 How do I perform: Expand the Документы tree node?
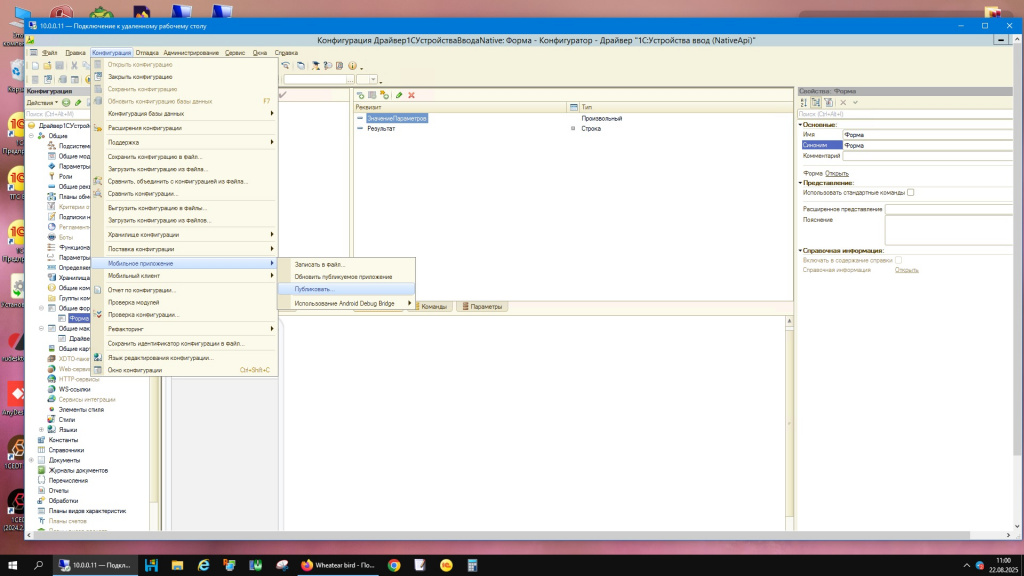31,460
